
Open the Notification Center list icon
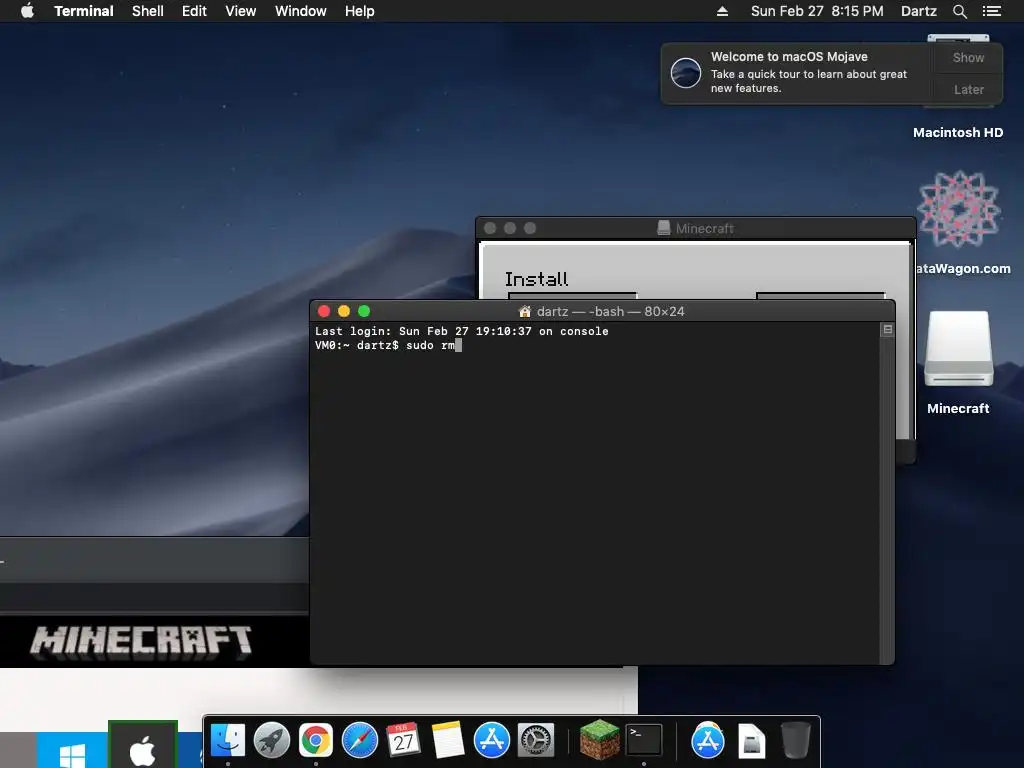click(991, 11)
